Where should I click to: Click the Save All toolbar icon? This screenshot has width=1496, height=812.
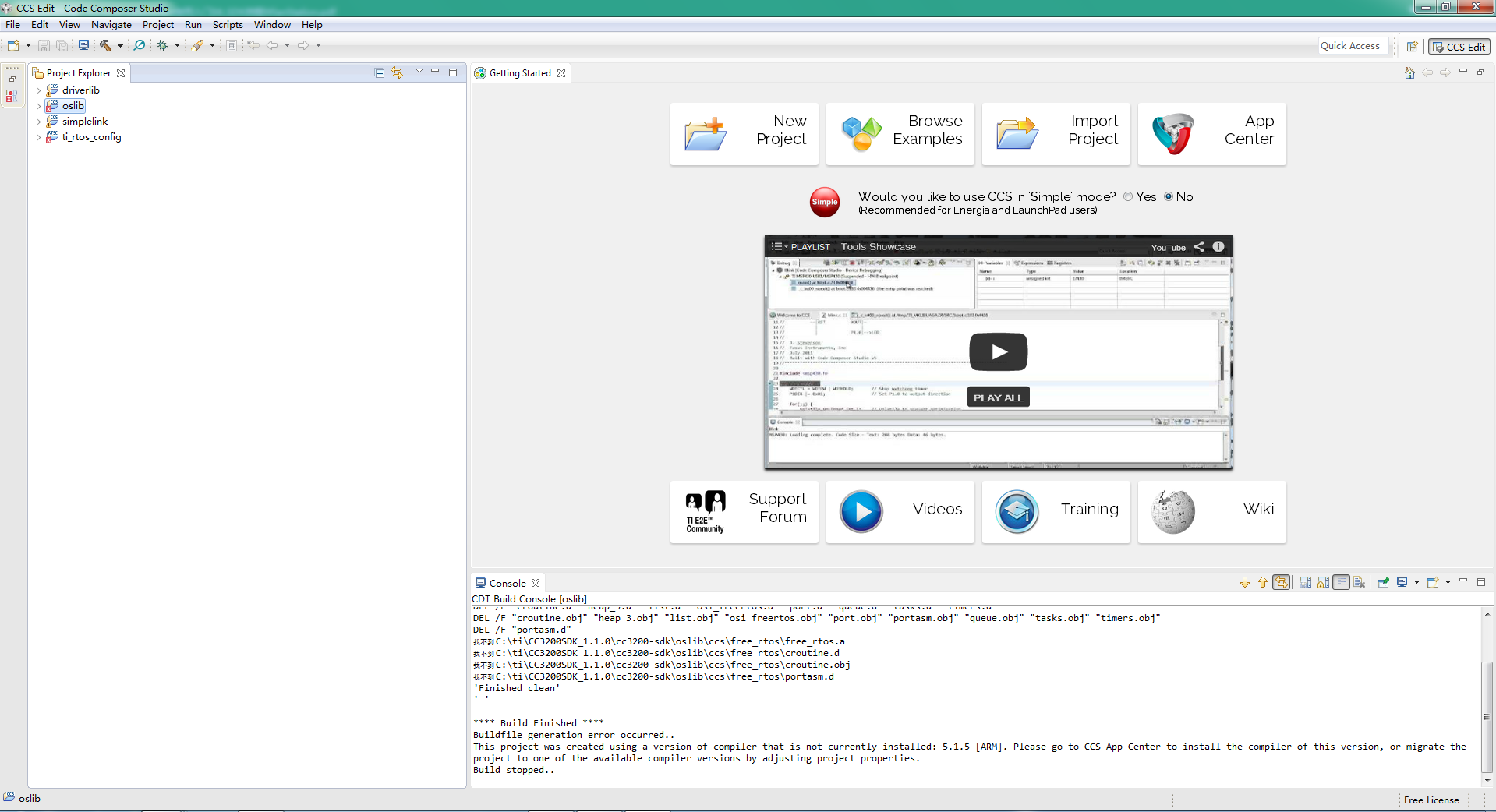62,45
